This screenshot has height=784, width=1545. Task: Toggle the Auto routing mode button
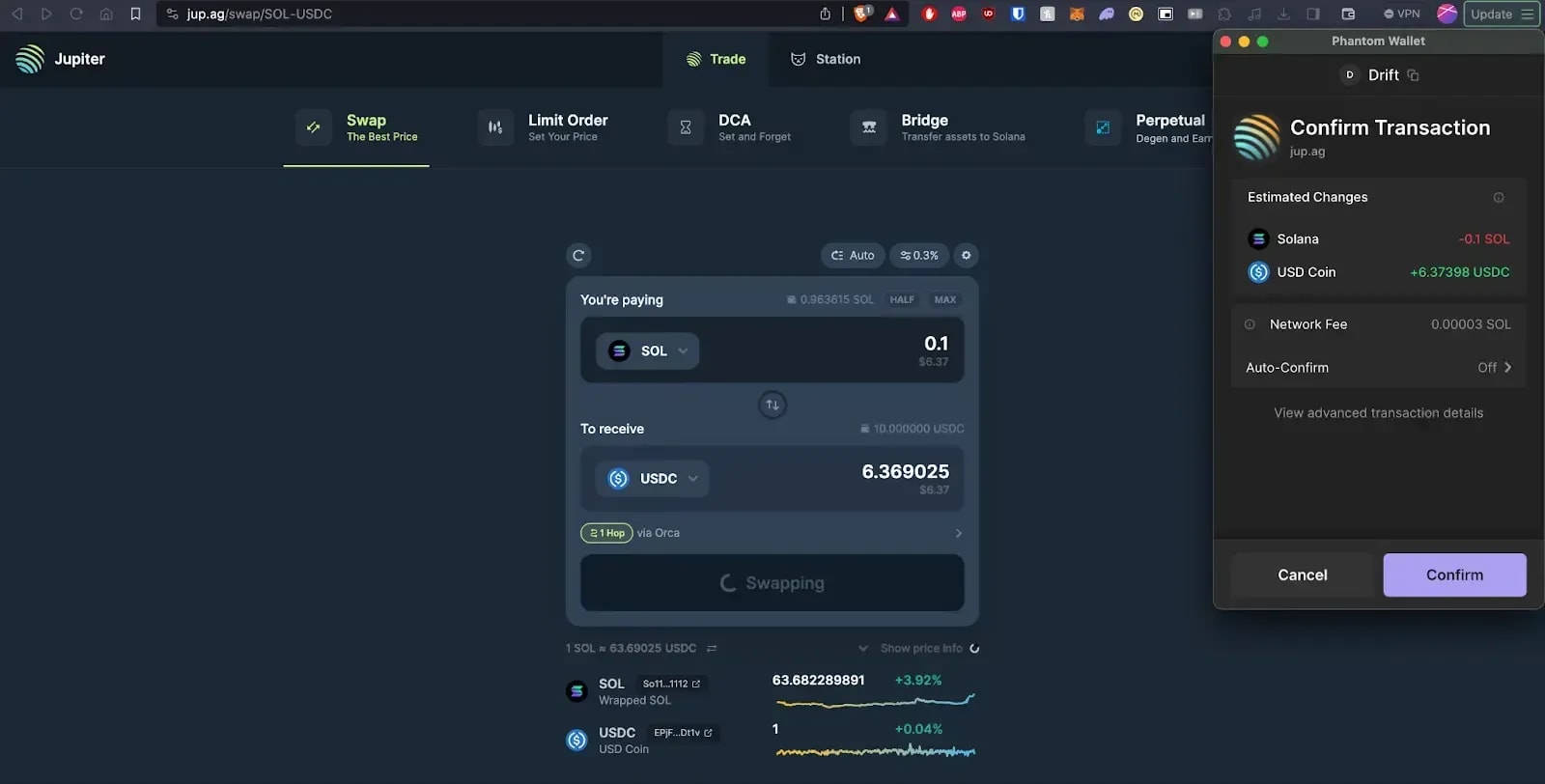point(853,256)
